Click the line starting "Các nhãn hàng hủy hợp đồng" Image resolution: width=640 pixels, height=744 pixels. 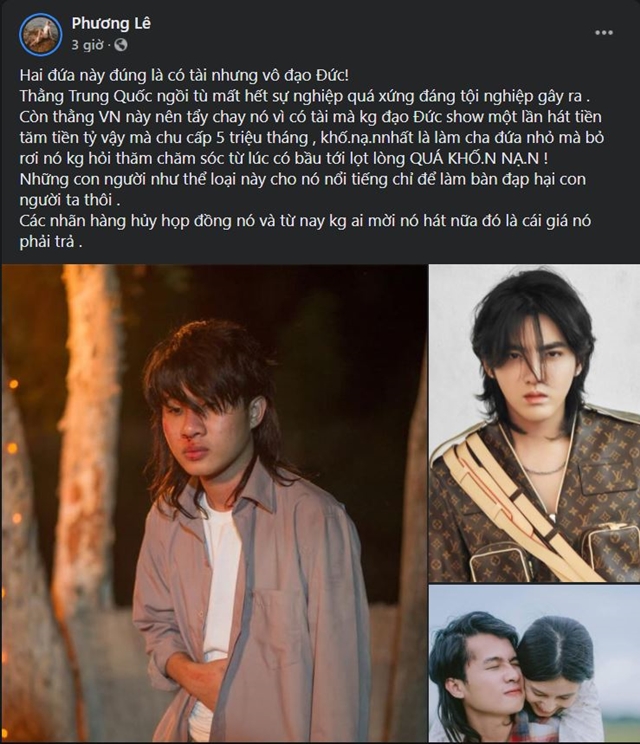click(305, 222)
